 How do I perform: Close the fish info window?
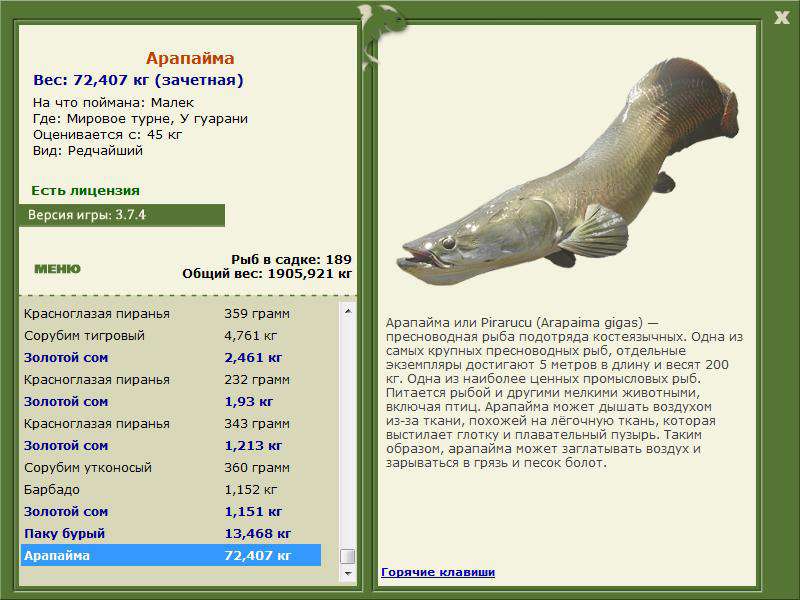[x=781, y=15]
